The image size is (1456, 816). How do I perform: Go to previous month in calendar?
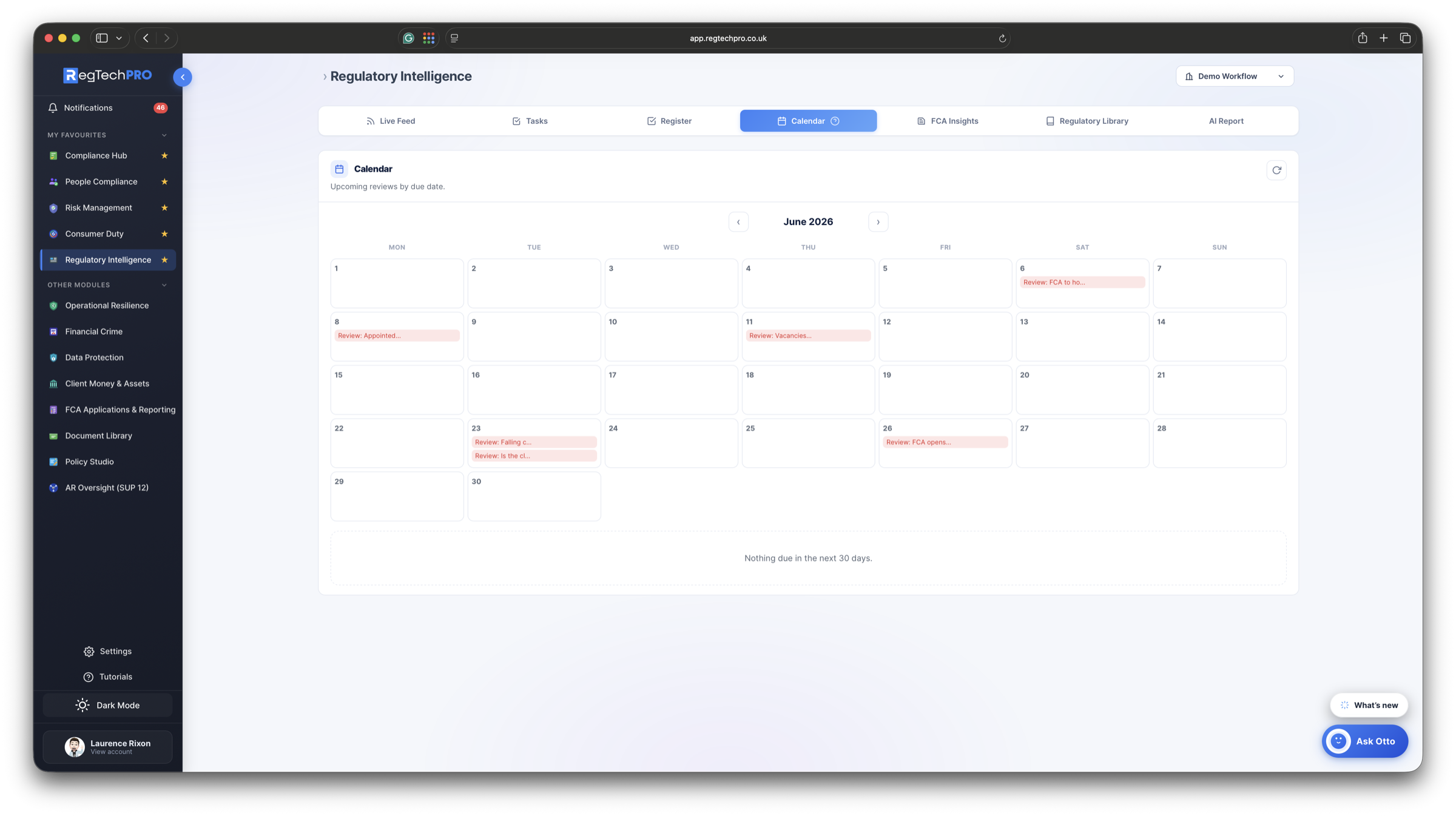coord(738,222)
